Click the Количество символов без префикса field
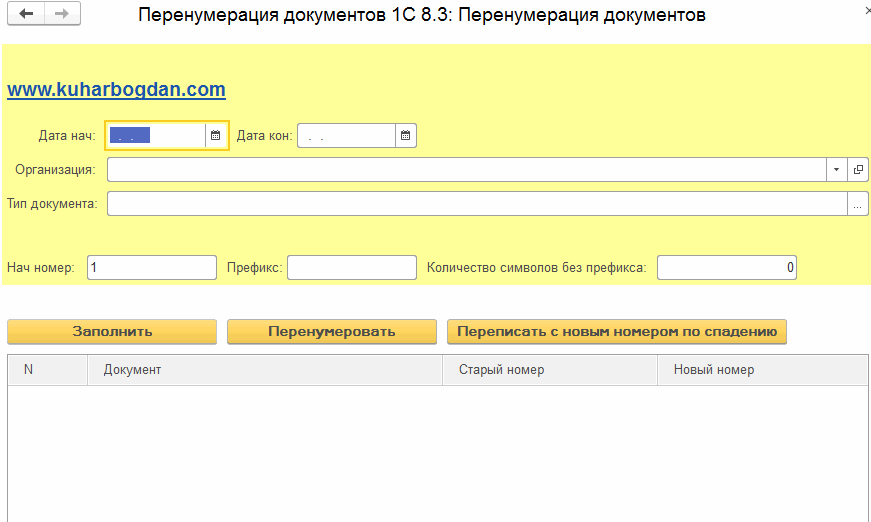Viewport: 871px width, 522px height. [726, 267]
